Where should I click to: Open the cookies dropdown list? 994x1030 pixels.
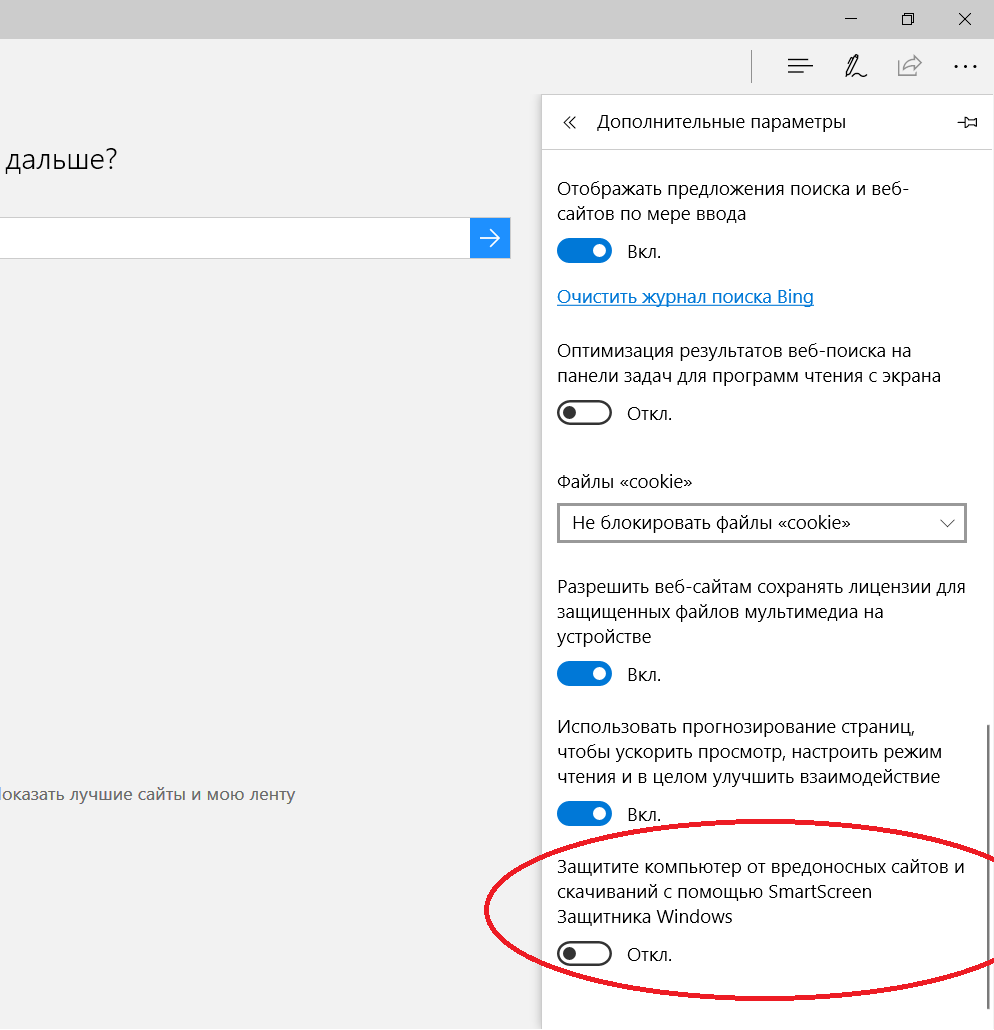[761, 523]
